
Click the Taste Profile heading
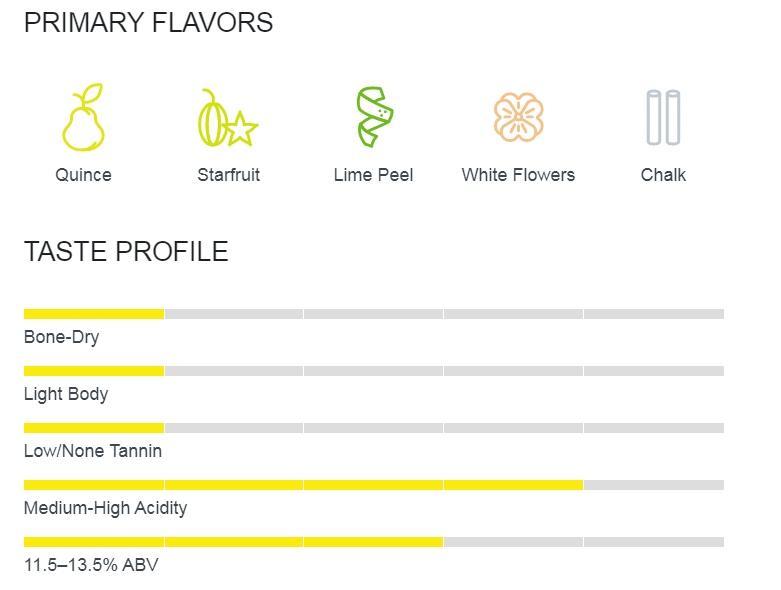pos(126,251)
